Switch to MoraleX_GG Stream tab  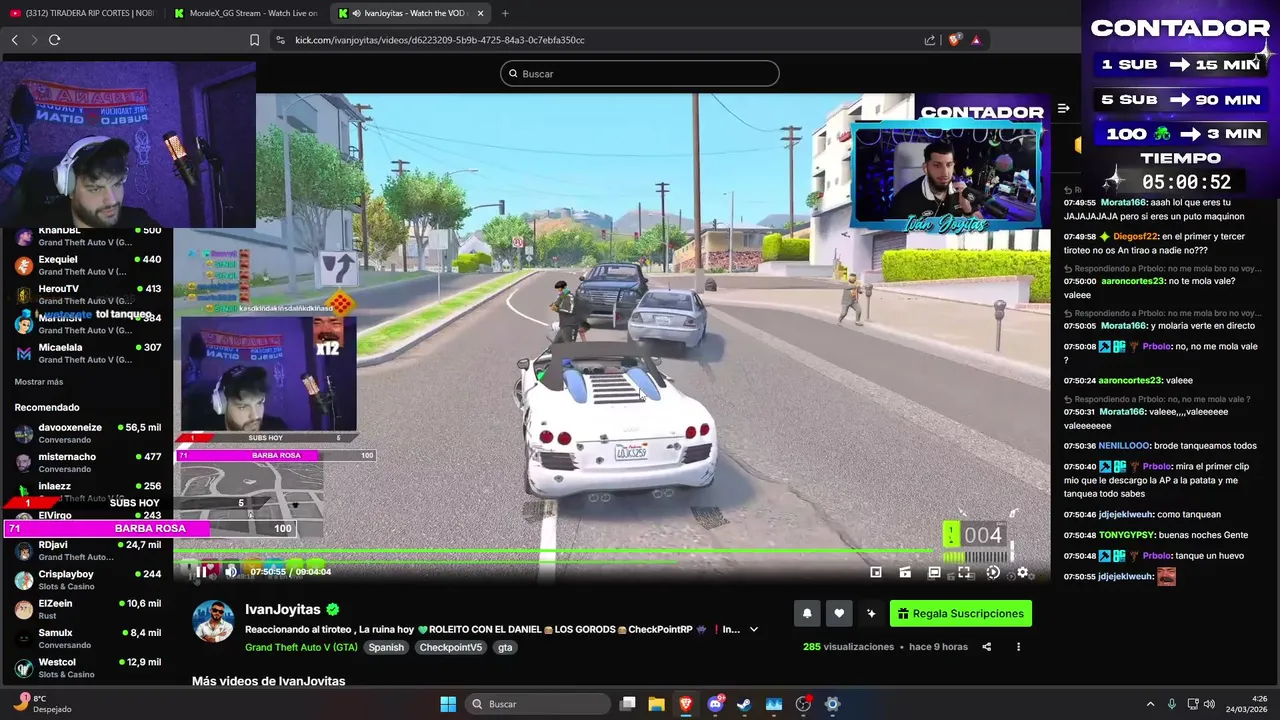(246, 13)
